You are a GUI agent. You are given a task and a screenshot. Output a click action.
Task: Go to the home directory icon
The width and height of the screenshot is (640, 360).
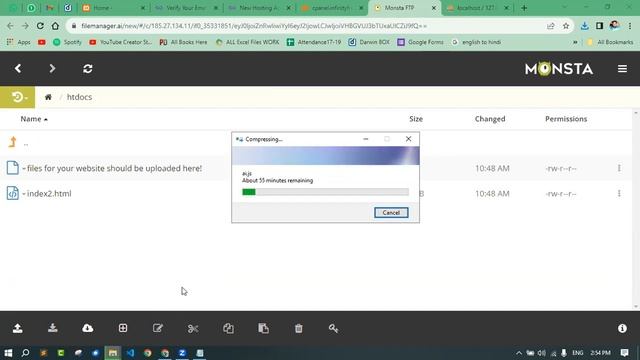click(x=48, y=97)
